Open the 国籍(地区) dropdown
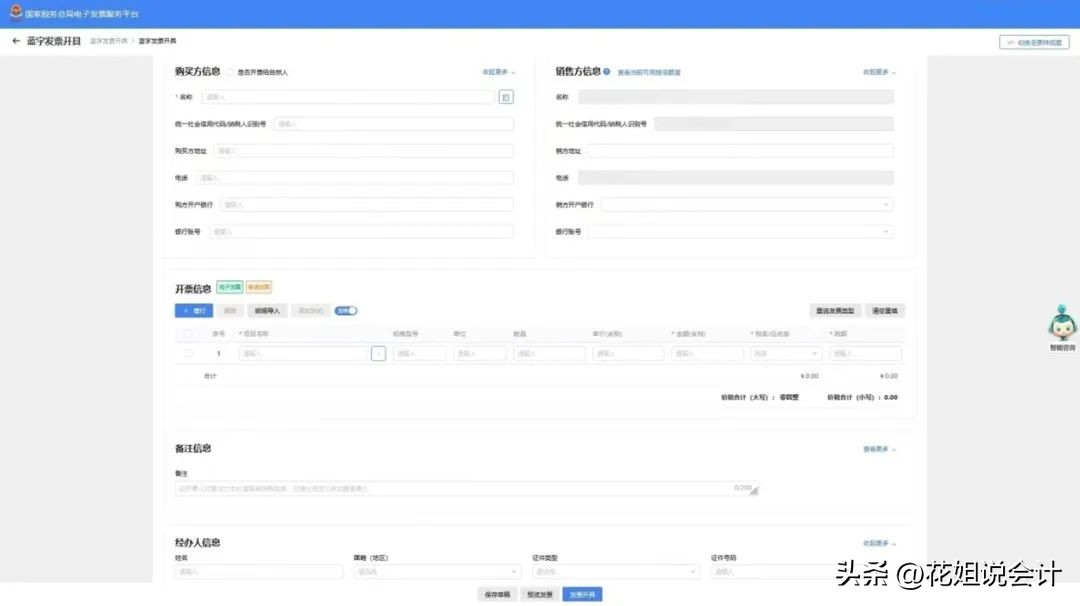 pyautogui.click(x=437, y=572)
